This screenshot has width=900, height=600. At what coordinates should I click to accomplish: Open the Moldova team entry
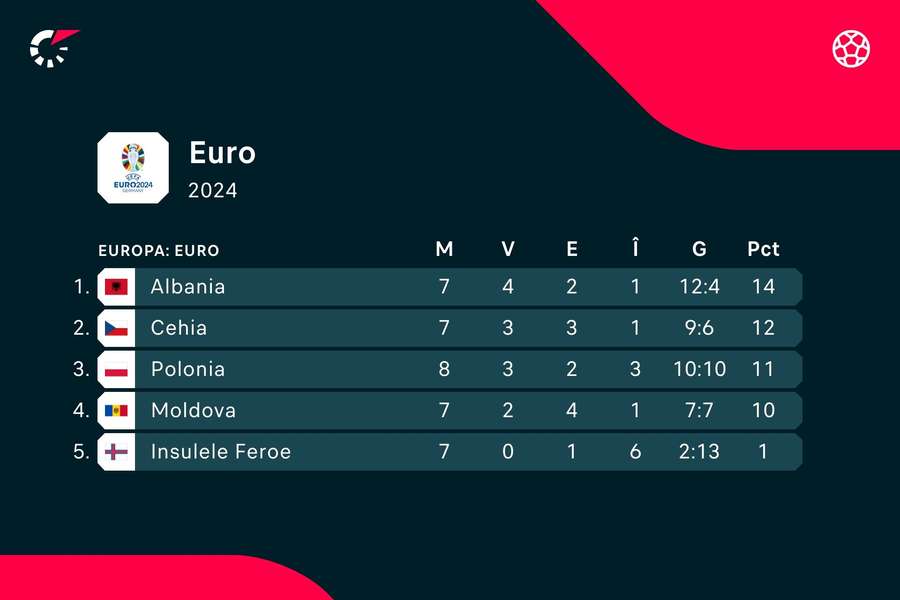(x=450, y=411)
